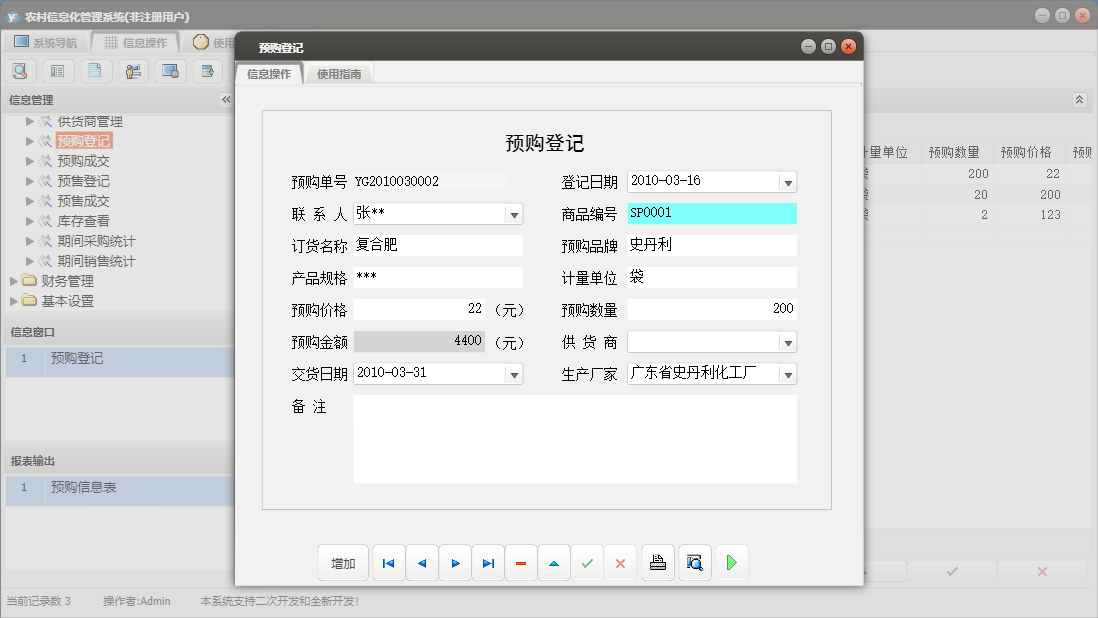The width and height of the screenshot is (1098, 618).
Task: Expand the 生产厂家 manufacturer dropdown
Action: (x=789, y=373)
